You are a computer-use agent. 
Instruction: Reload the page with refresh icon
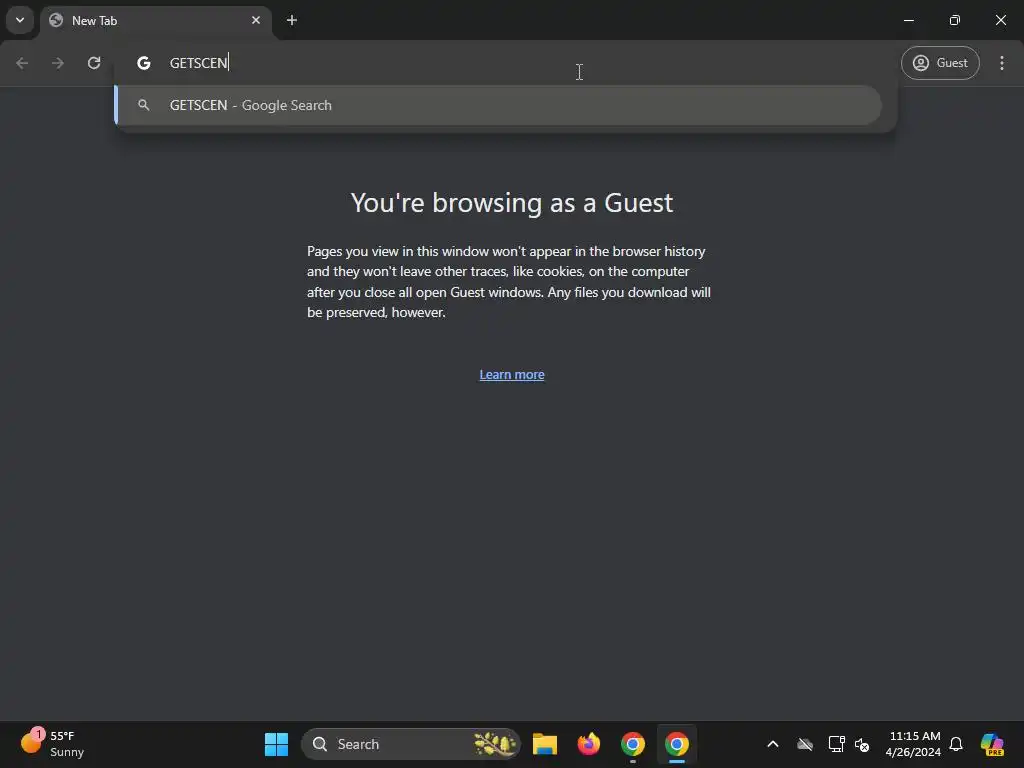tap(94, 63)
